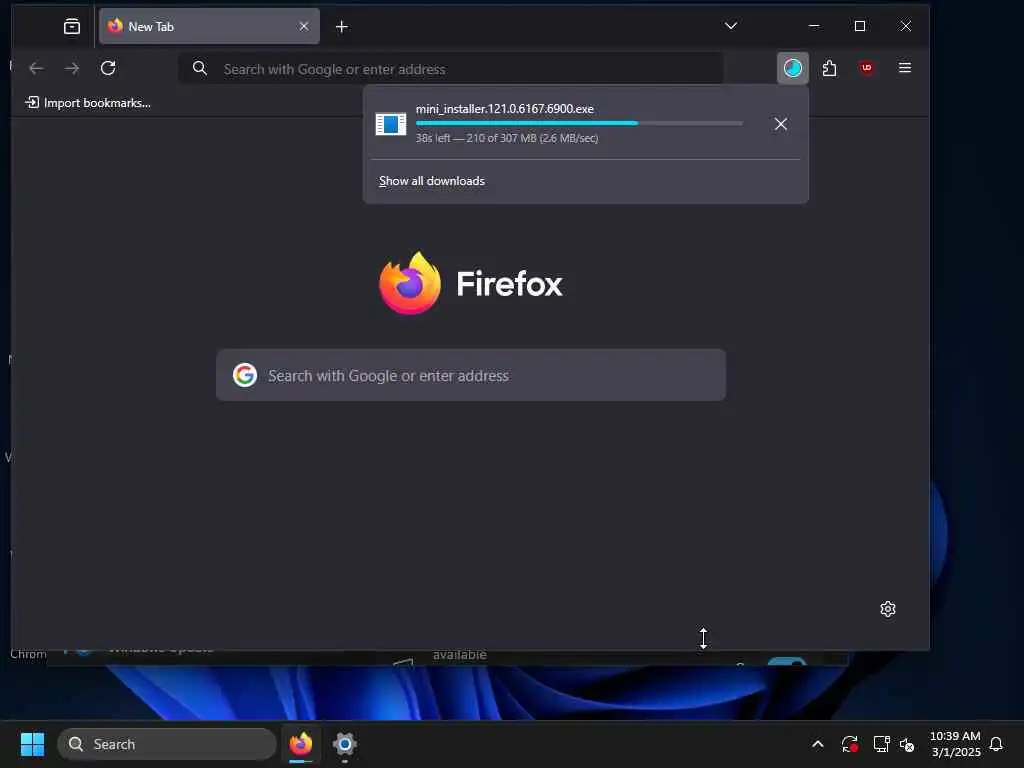Open the uBlock Origin extension icon
This screenshot has height=768, width=1024.
click(x=867, y=68)
